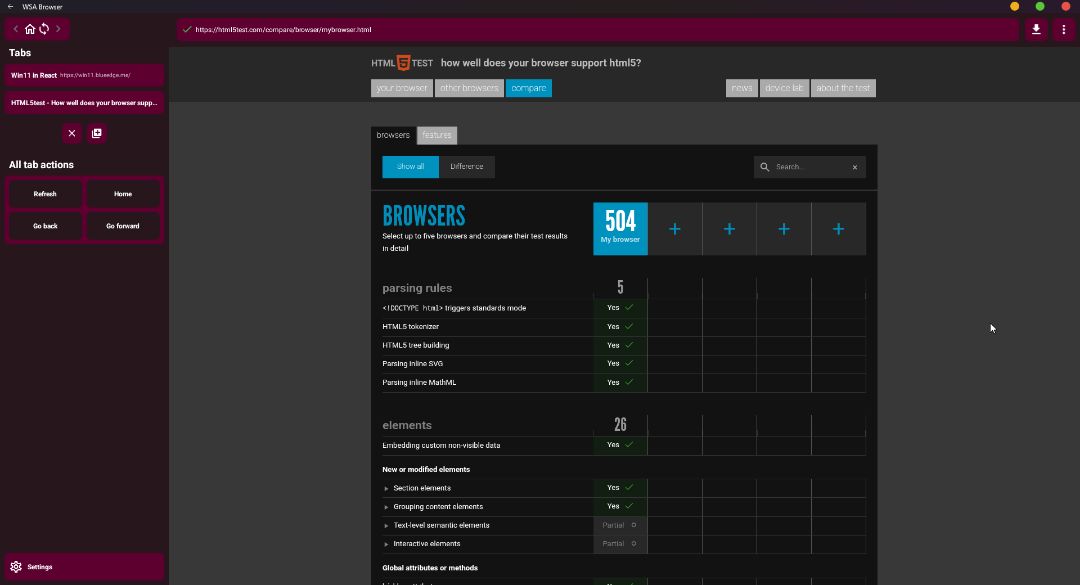Click the Settings gear icon
Viewport: 1080px width, 585px height.
coord(16,567)
